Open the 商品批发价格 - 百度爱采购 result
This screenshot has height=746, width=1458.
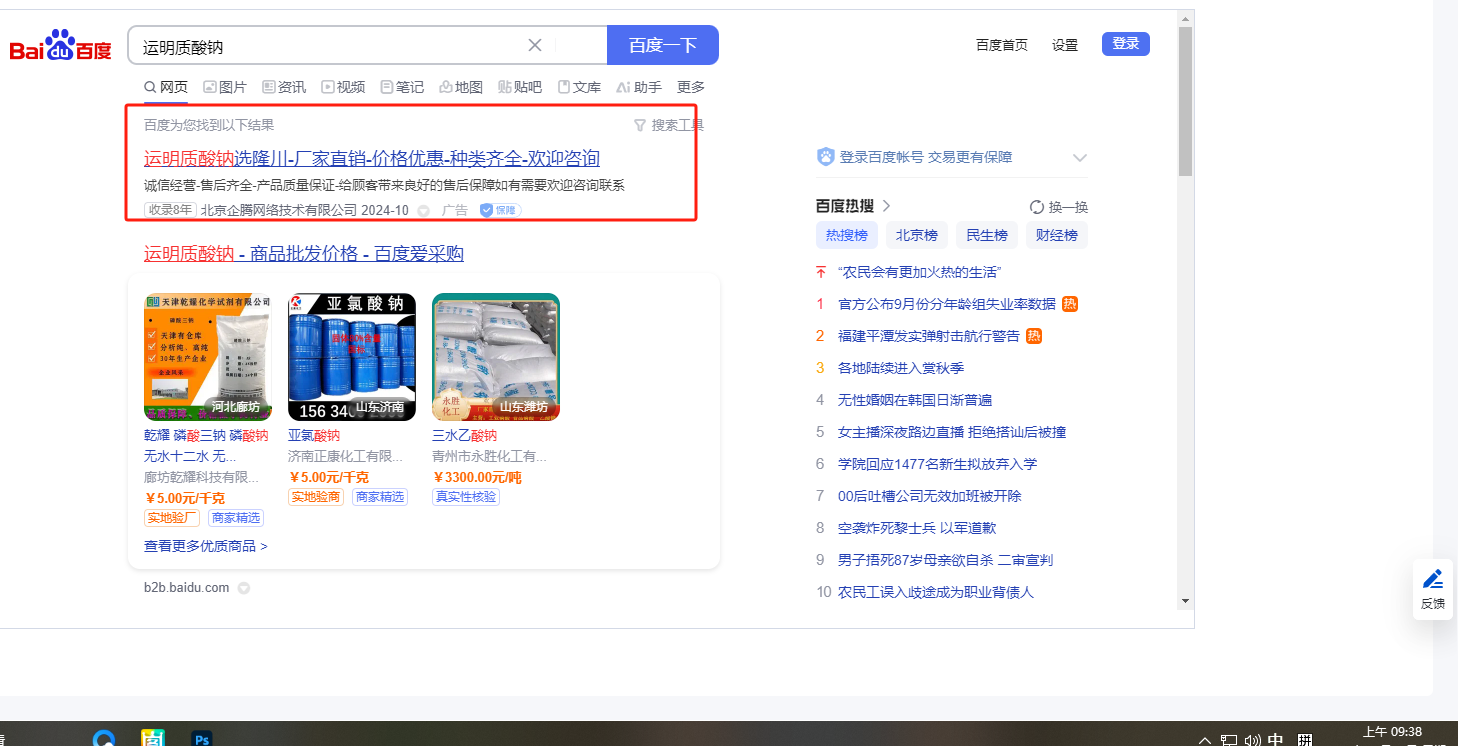(x=304, y=254)
